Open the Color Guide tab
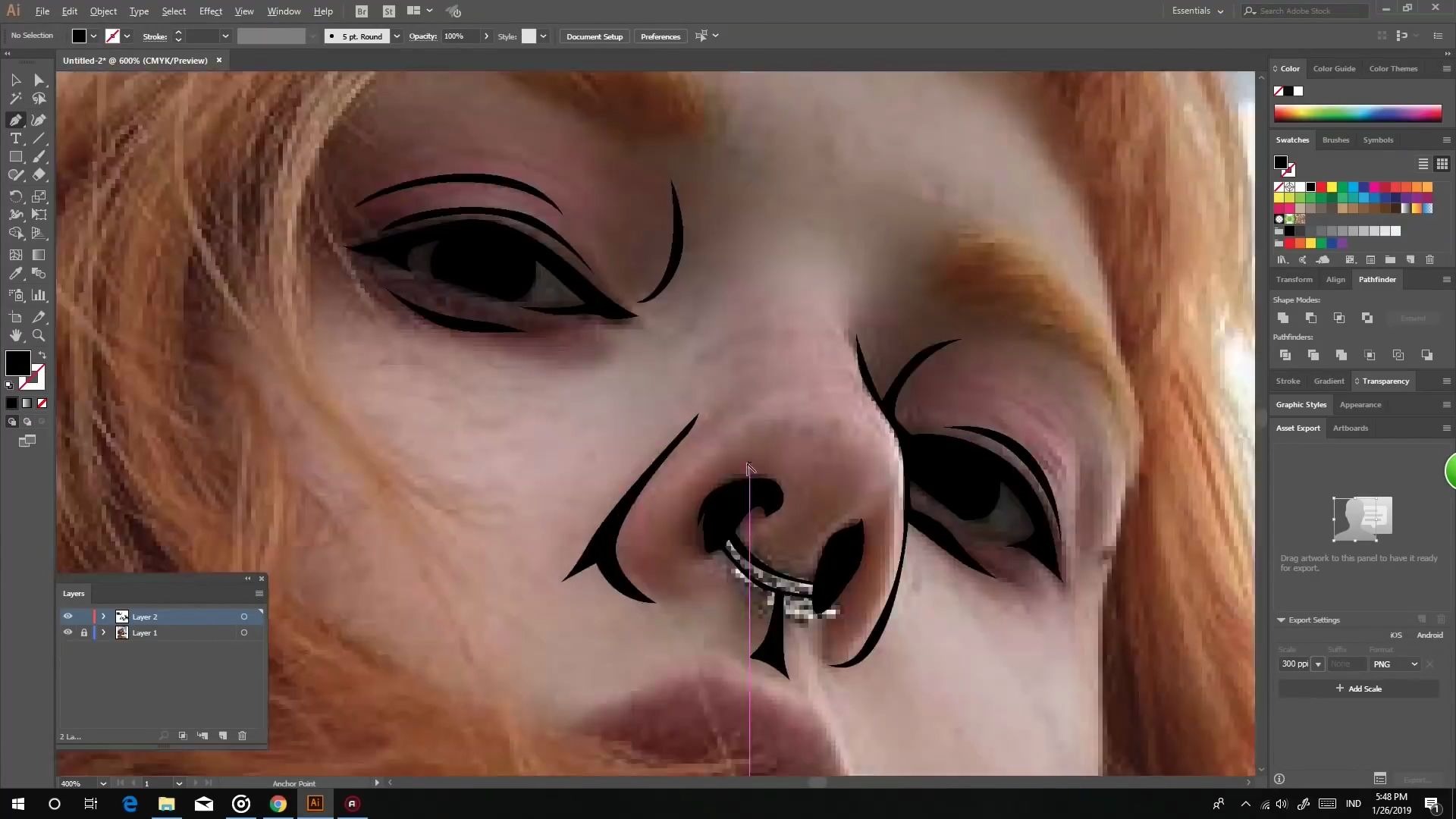Screen dimensions: 1456x819 [x=1334, y=68]
